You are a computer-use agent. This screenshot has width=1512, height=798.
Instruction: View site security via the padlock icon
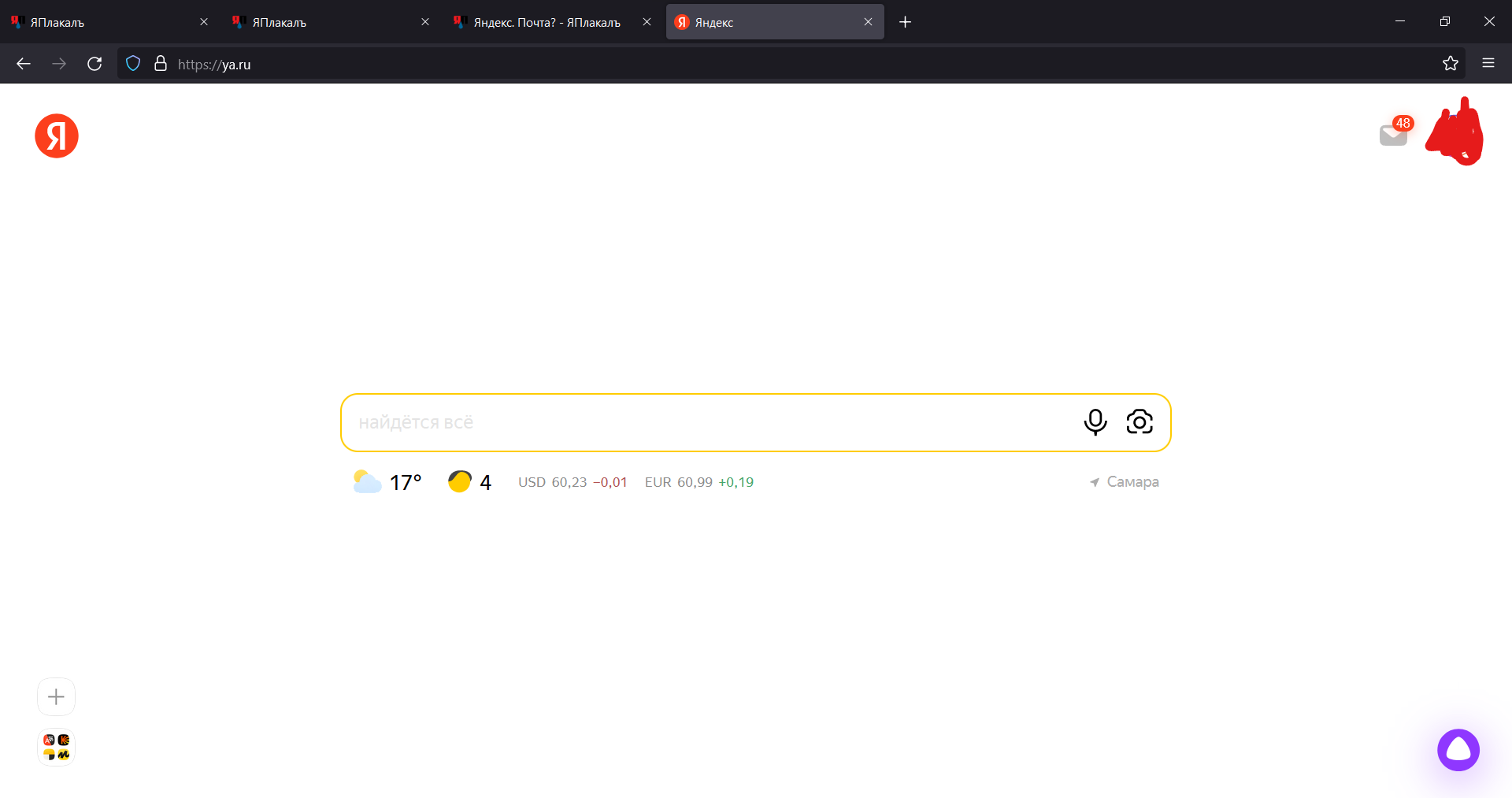[x=161, y=64]
